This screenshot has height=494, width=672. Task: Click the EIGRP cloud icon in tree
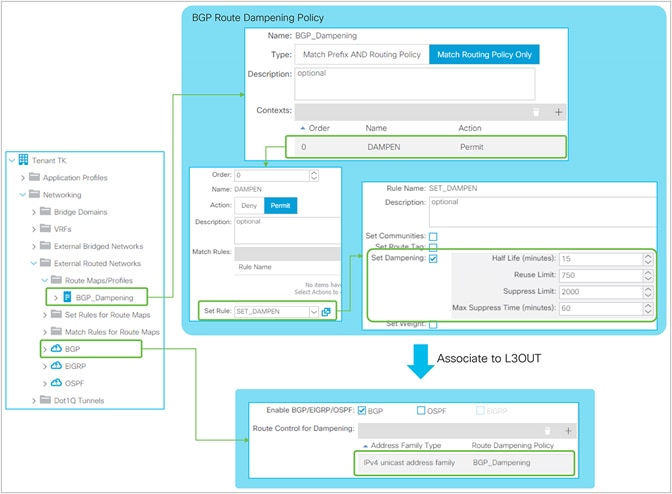[x=57, y=365]
